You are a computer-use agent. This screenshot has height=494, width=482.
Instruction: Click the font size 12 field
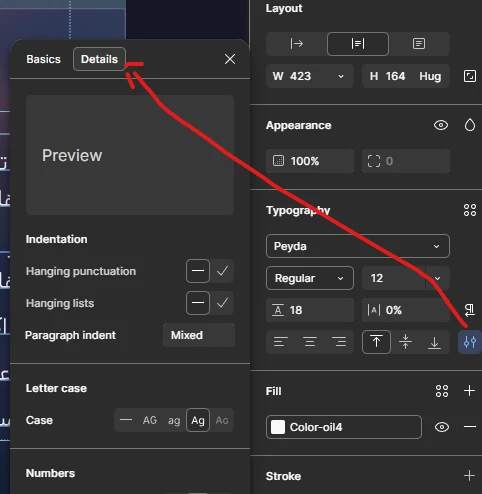click(x=394, y=278)
